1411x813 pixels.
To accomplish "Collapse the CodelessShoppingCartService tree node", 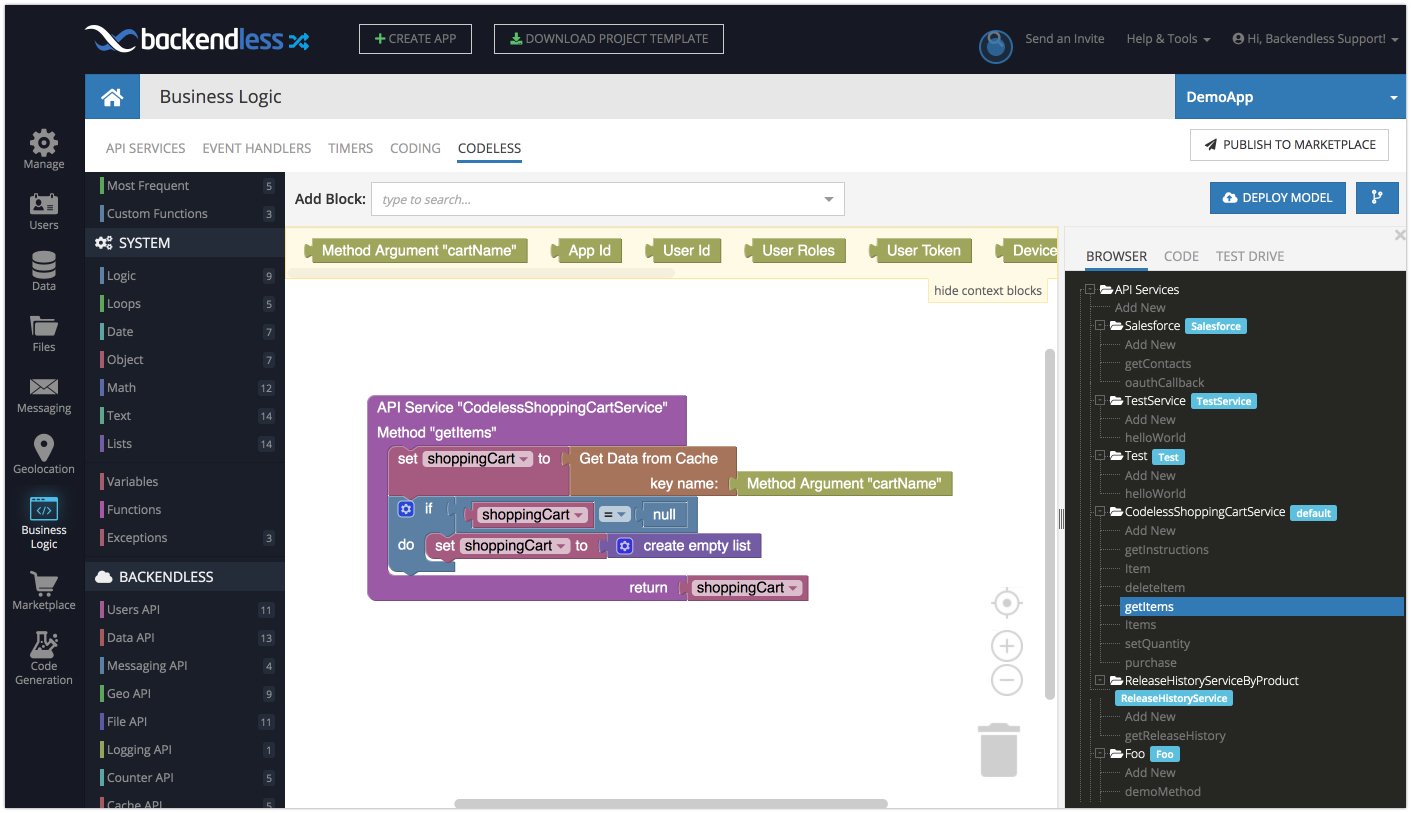I will coord(1100,512).
